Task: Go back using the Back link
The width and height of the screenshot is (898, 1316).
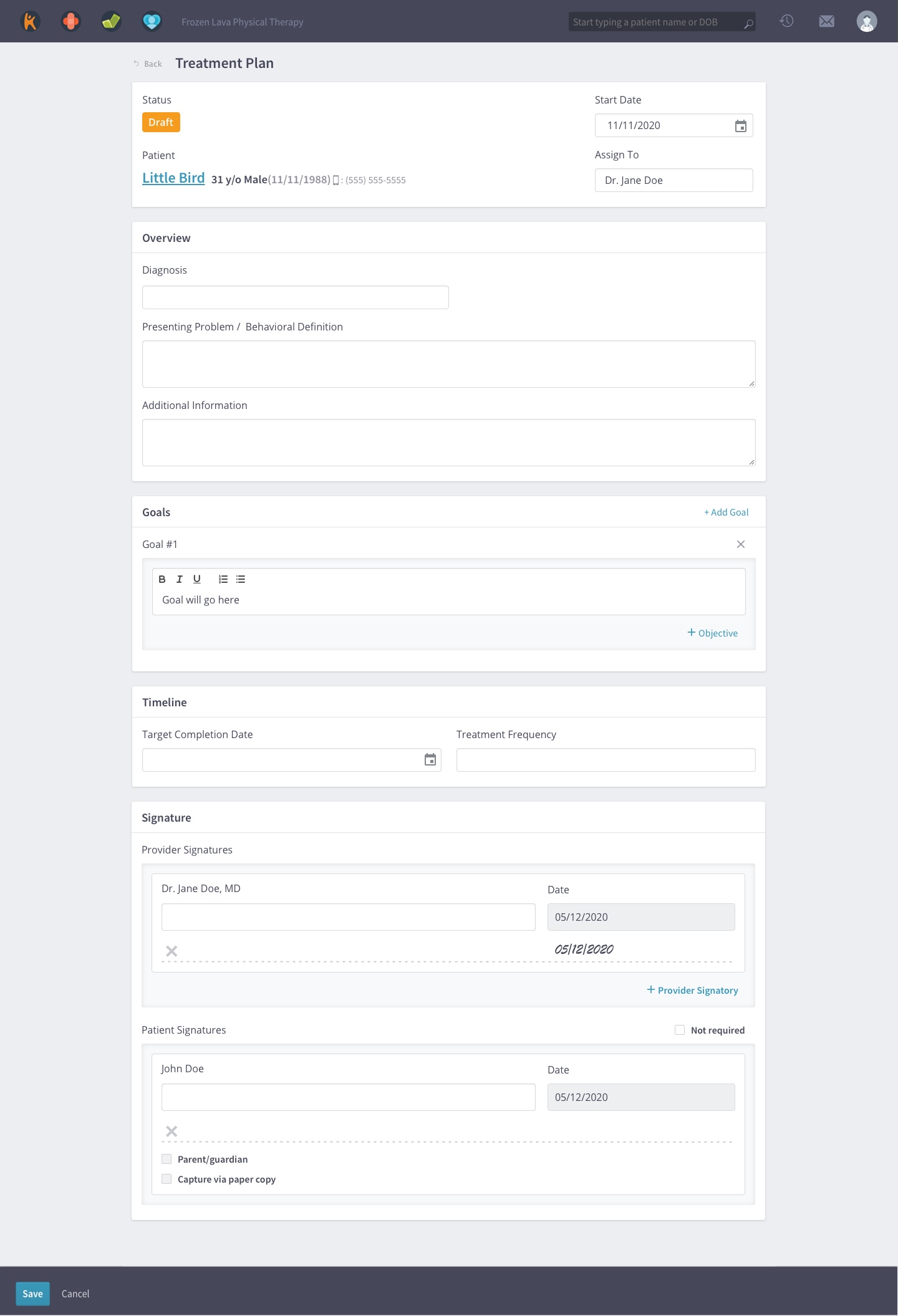Action: [148, 64]
